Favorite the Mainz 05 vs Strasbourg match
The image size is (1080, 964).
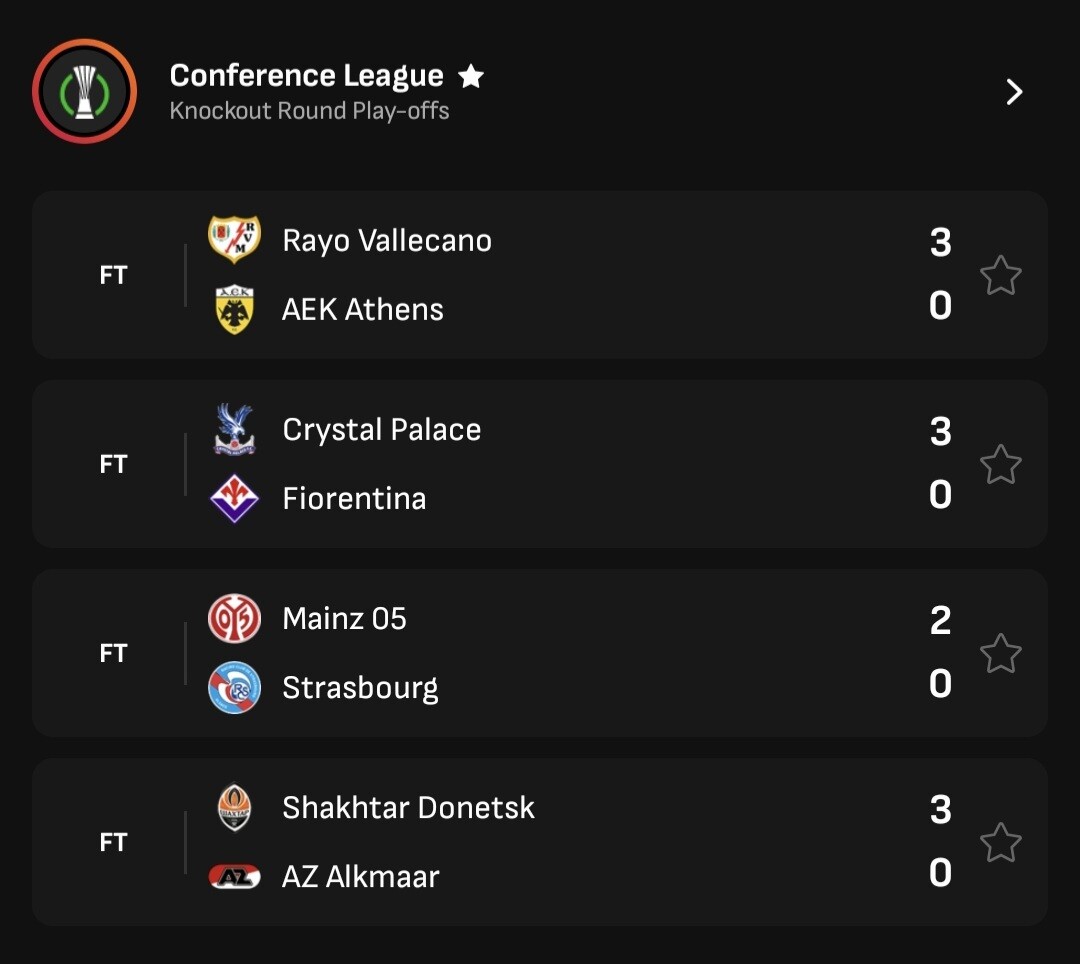click(1000, 653)
